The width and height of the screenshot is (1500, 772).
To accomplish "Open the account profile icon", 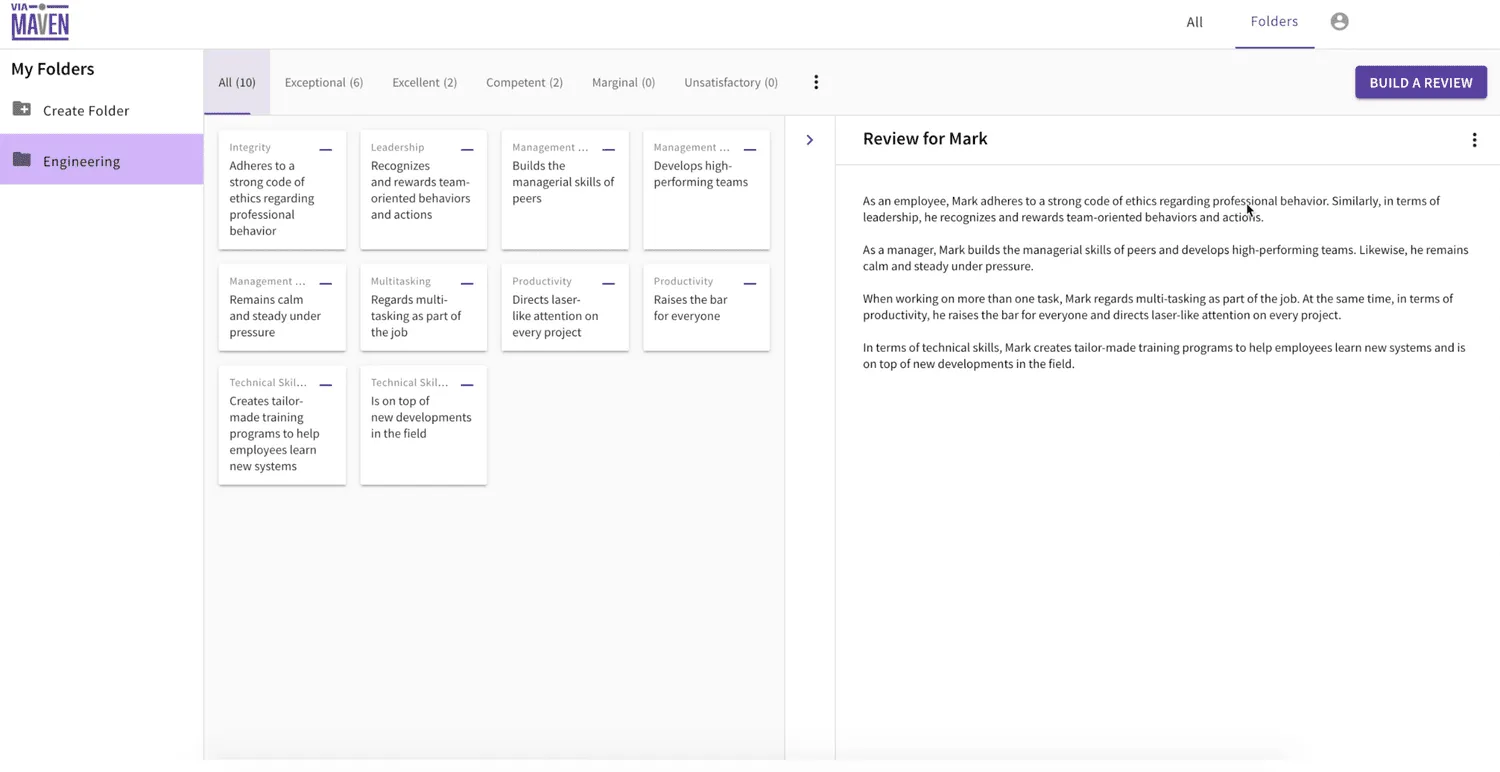I will [x=1339, y=20].
